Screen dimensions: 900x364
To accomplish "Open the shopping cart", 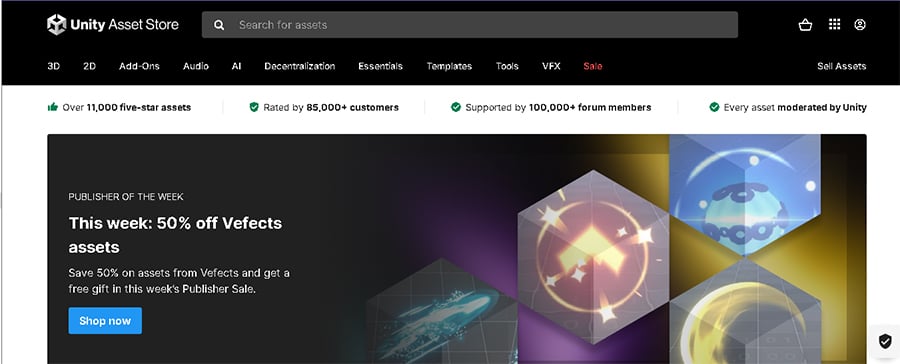I will coord(805,25).
